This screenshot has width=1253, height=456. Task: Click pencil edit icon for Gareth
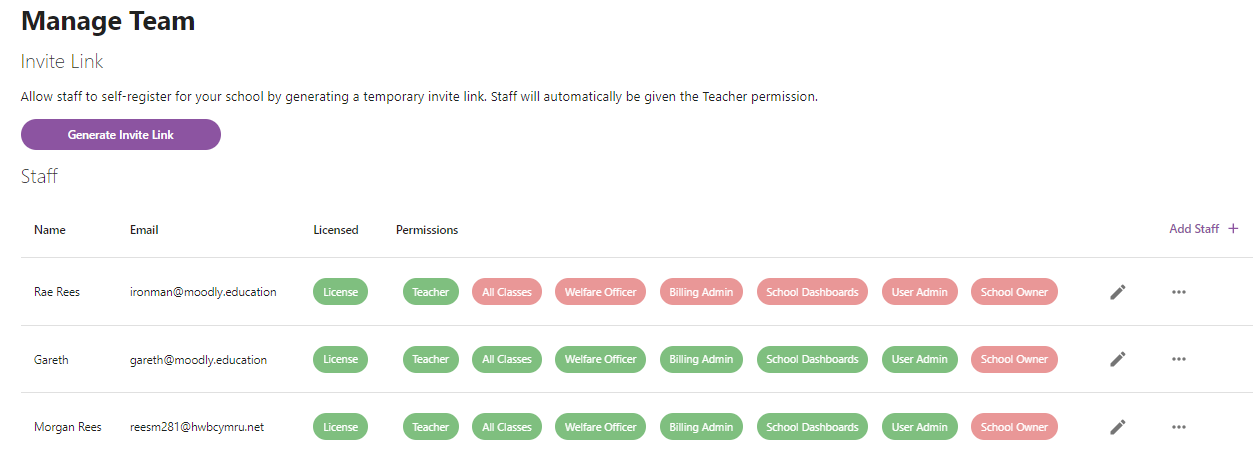[x=1117, y=359]
